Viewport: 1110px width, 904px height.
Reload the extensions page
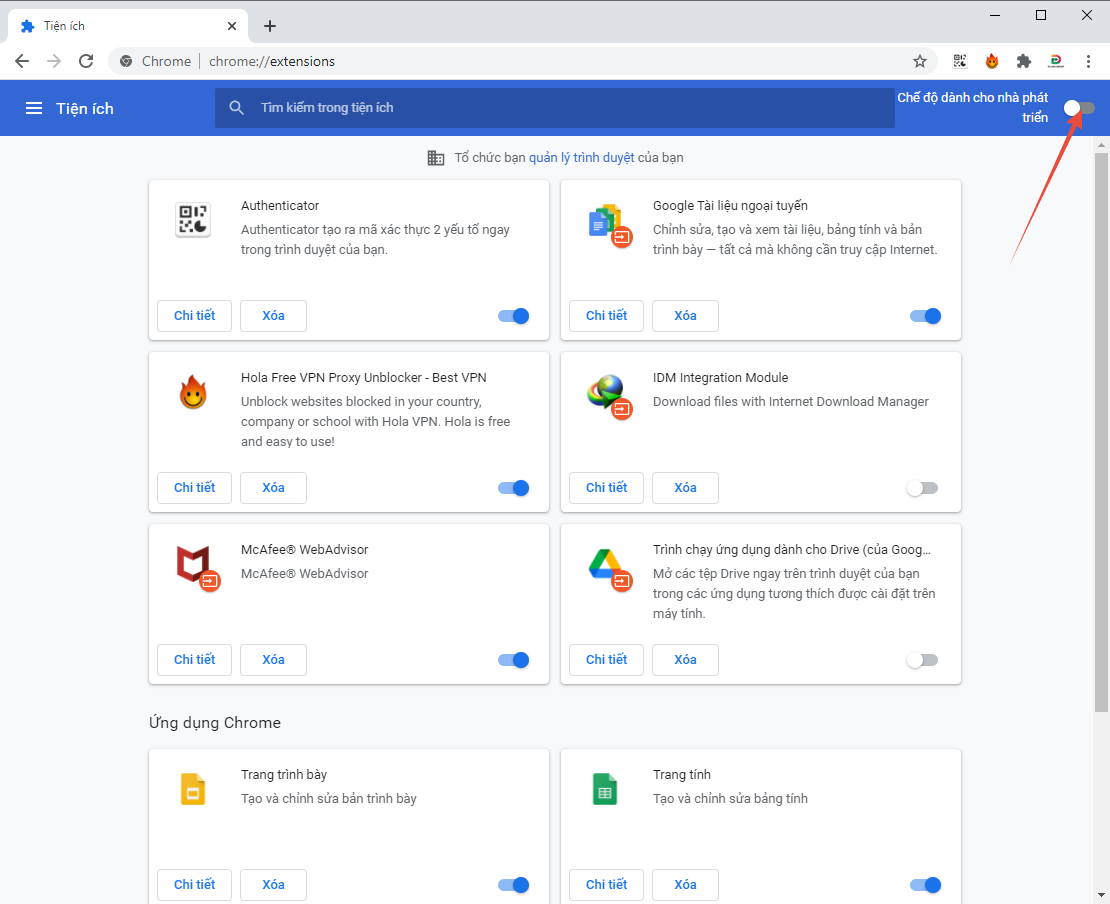click(86, 61)
